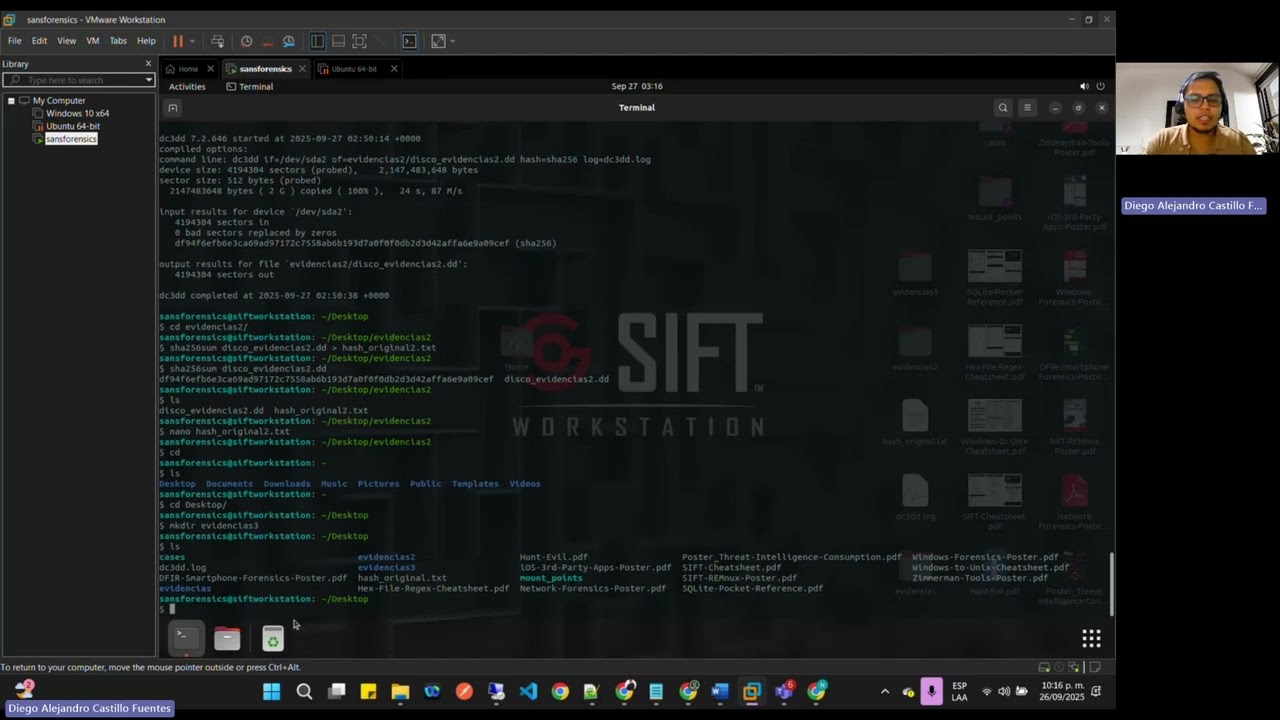Open the power options dropdown next to pause
Image resolution: width=1280 pixels, height=720 pixels.
[x=192, y=41]
